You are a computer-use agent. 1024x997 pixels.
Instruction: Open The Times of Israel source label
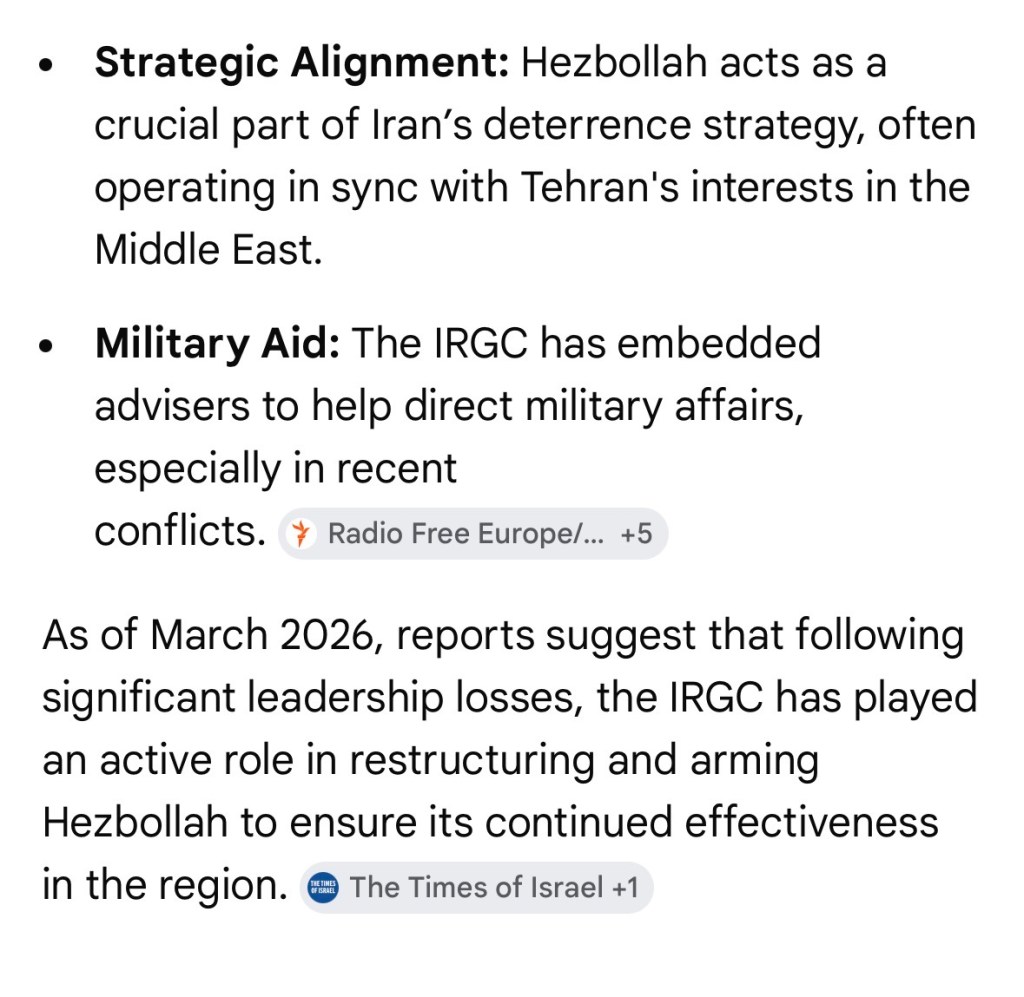478,887
